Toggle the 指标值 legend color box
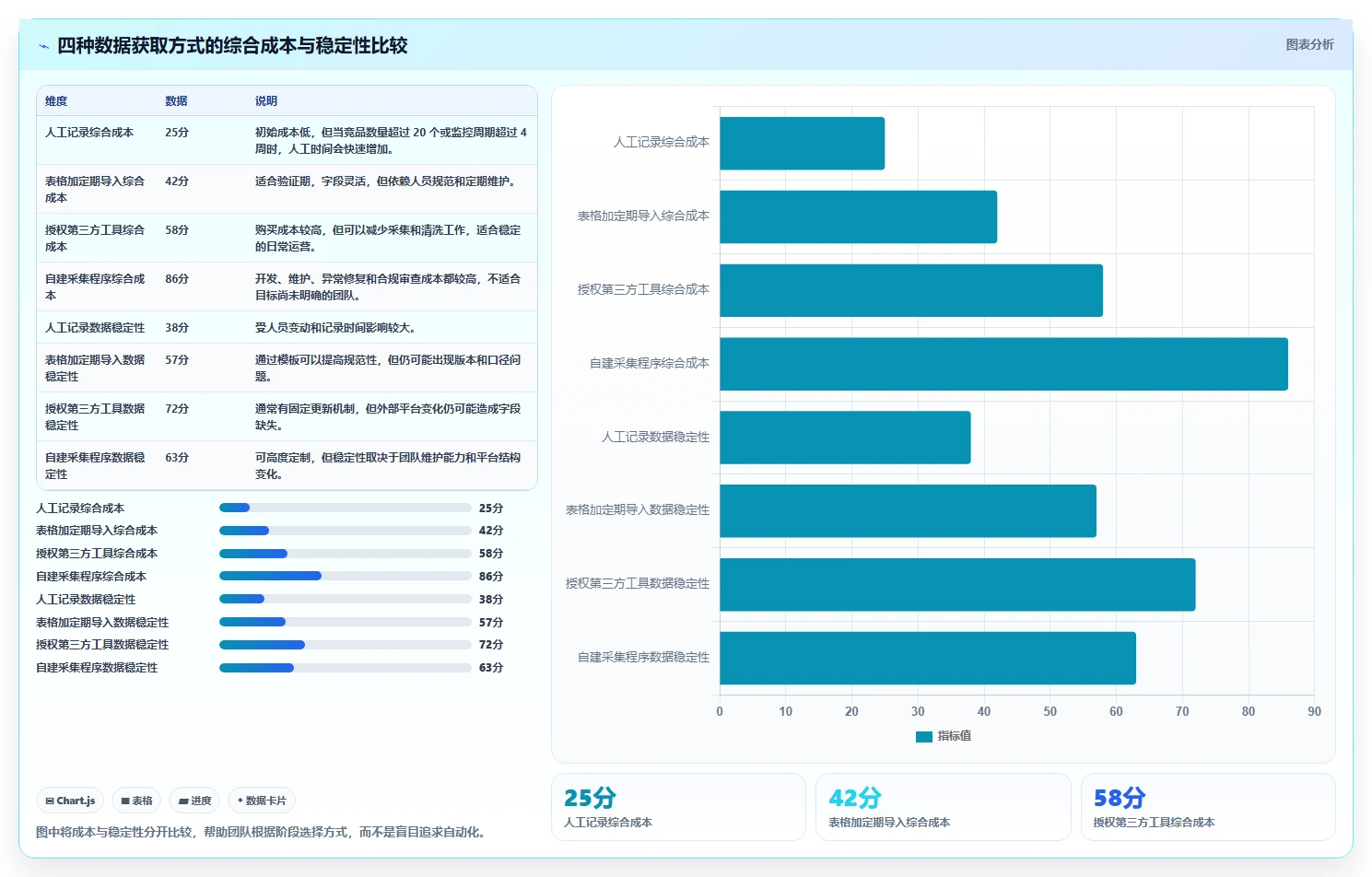This screenshot has height=877, width=1372. pos(923,736)
